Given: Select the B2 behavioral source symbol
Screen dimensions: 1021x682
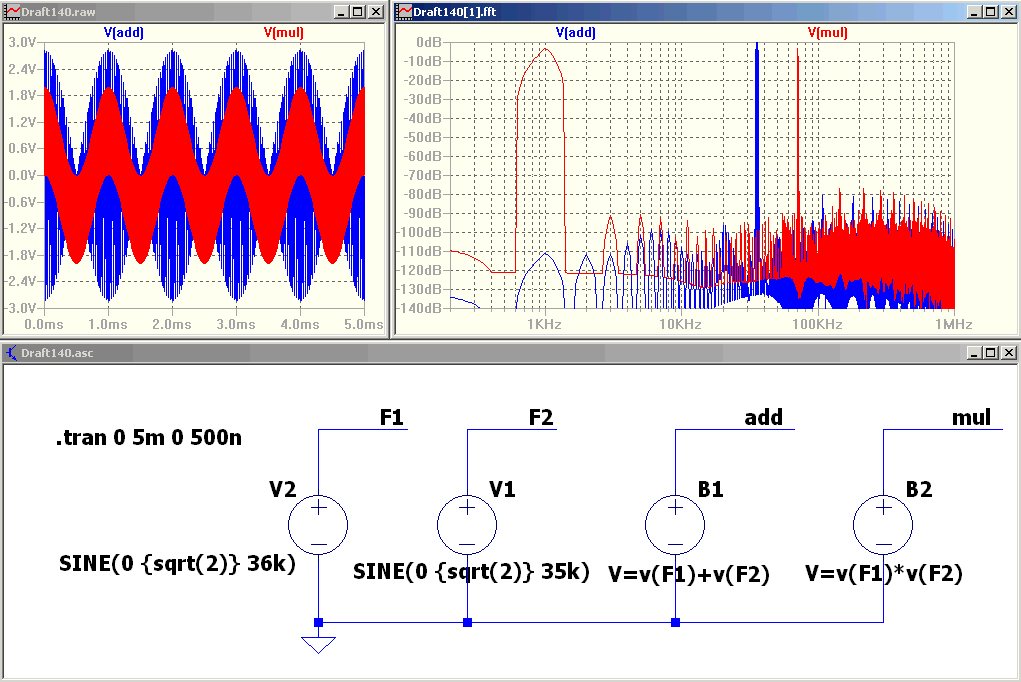Looking at the screenshot, I should tap(883, 525).
